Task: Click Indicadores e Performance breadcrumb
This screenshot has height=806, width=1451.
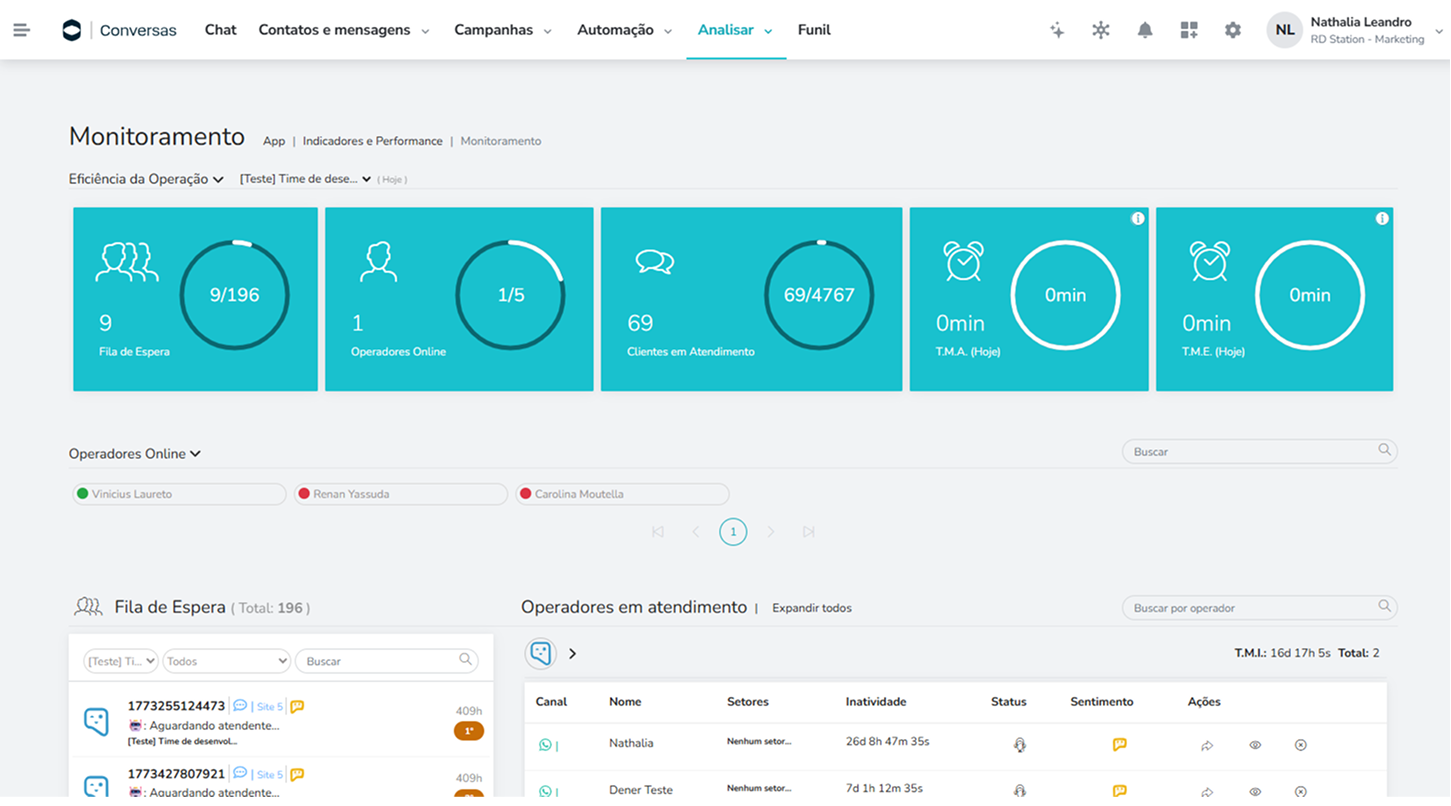Action: point(372,142)
